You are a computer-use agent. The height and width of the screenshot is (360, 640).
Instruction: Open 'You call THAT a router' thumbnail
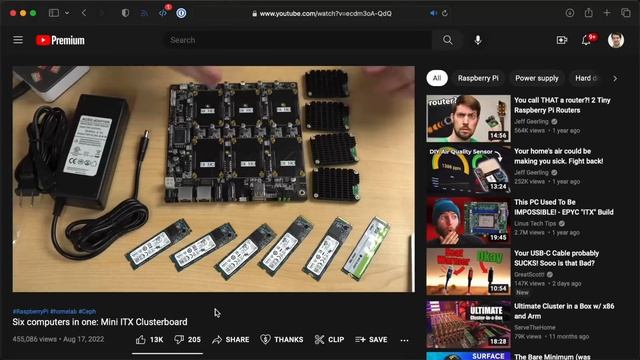[468, 118]
